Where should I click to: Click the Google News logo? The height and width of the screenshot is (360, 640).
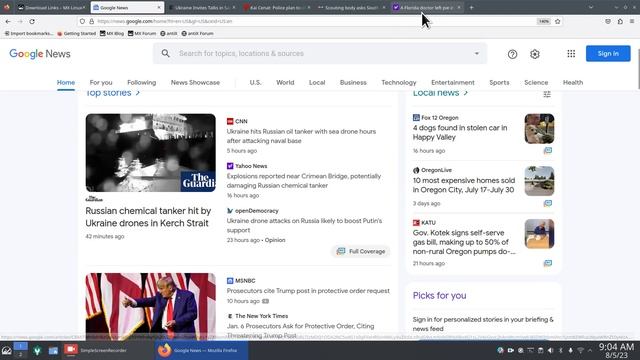40,54
